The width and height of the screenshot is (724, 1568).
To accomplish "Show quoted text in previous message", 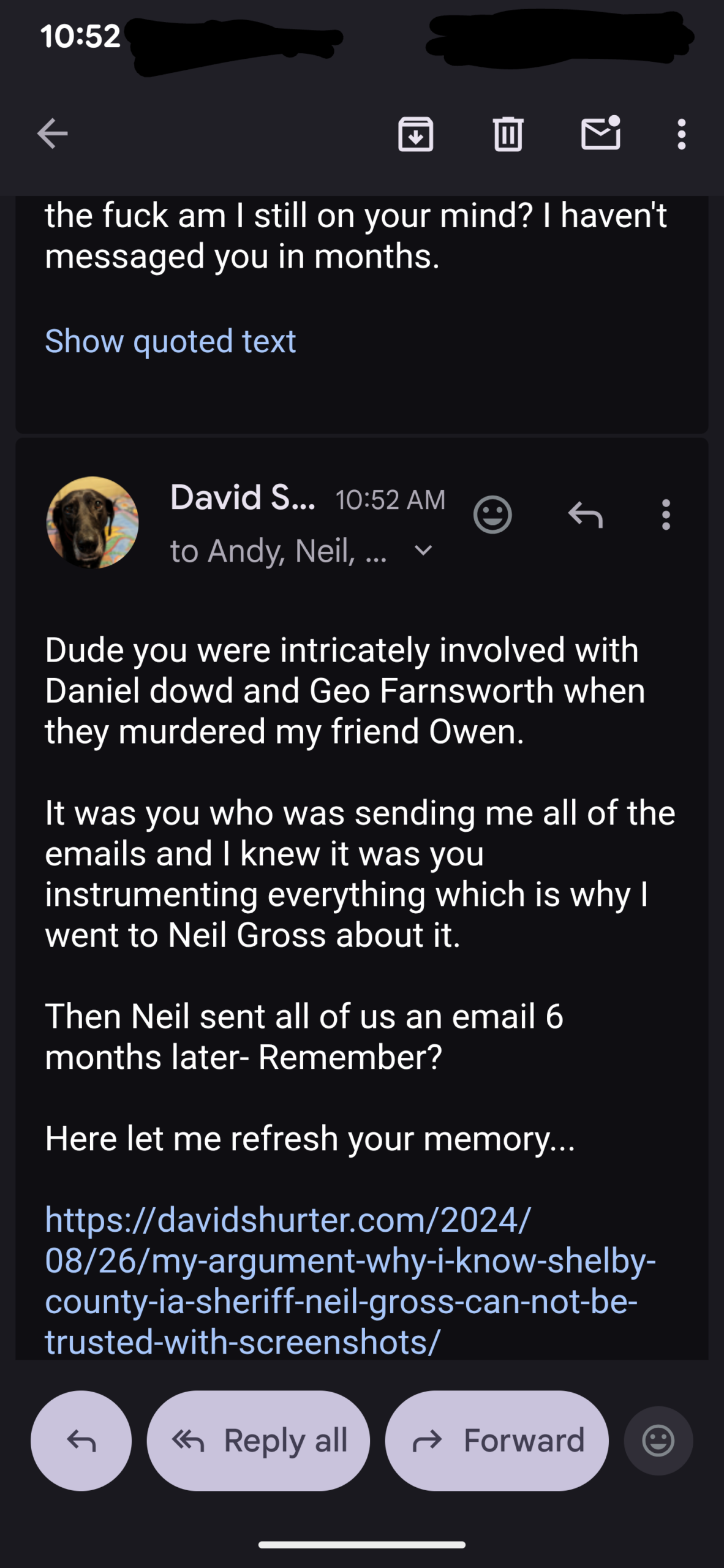I will pyautogui.click(x=170, y=341).
